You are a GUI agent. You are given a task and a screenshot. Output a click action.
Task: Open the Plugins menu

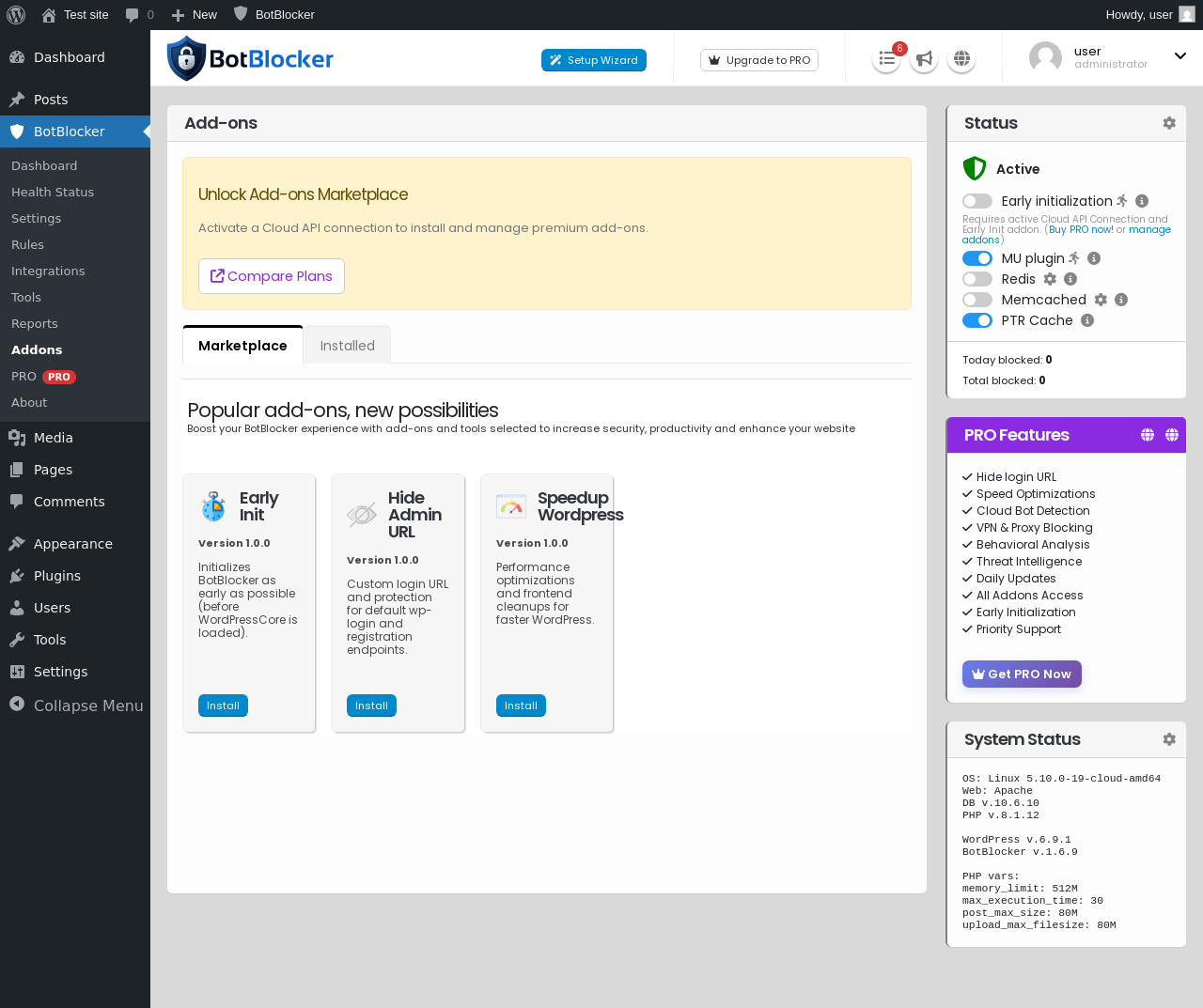75,576
